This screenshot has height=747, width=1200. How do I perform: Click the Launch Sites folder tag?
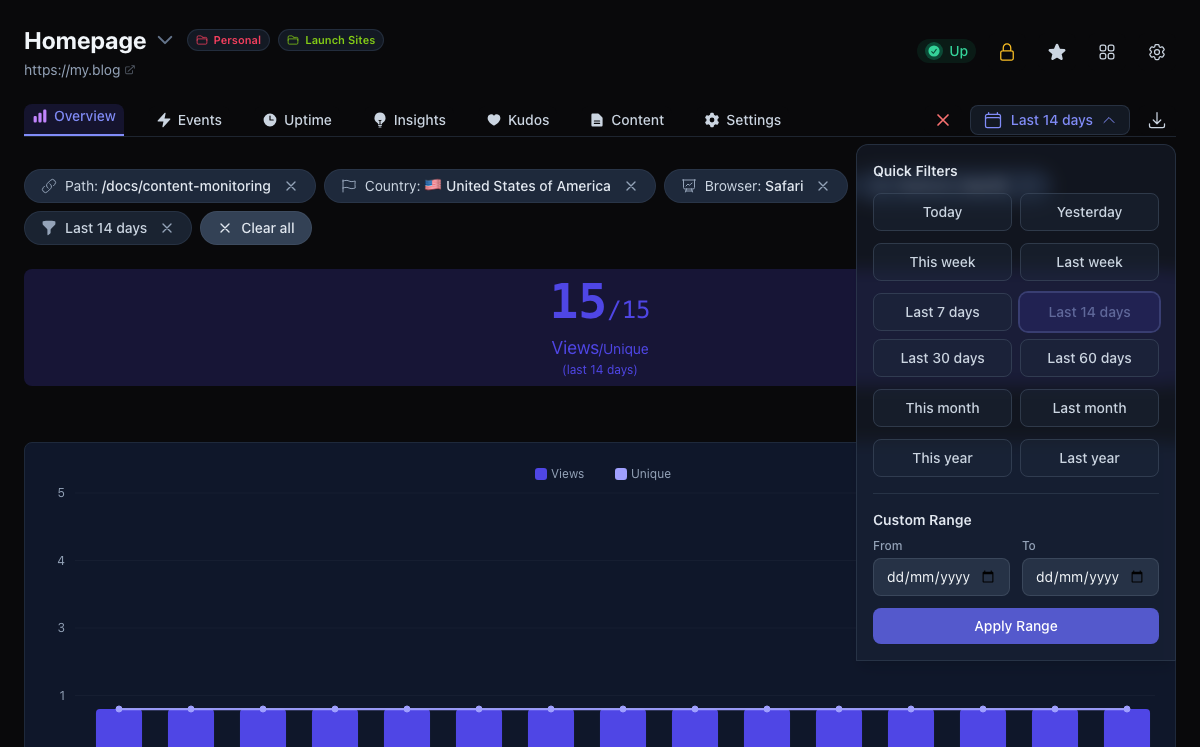point(331,40)
